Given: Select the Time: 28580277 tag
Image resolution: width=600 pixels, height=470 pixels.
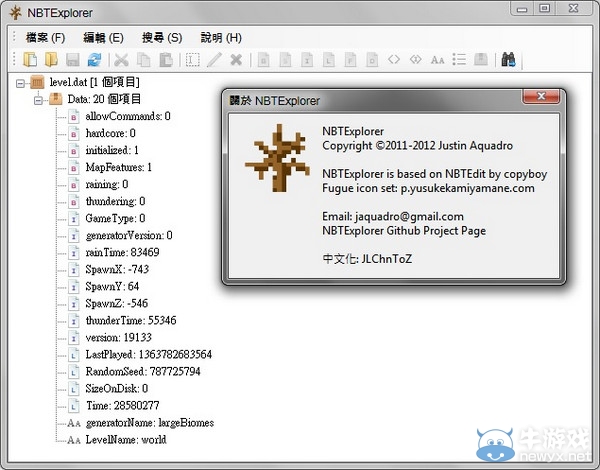Looking at the screenshot, I should click(122, 406).
